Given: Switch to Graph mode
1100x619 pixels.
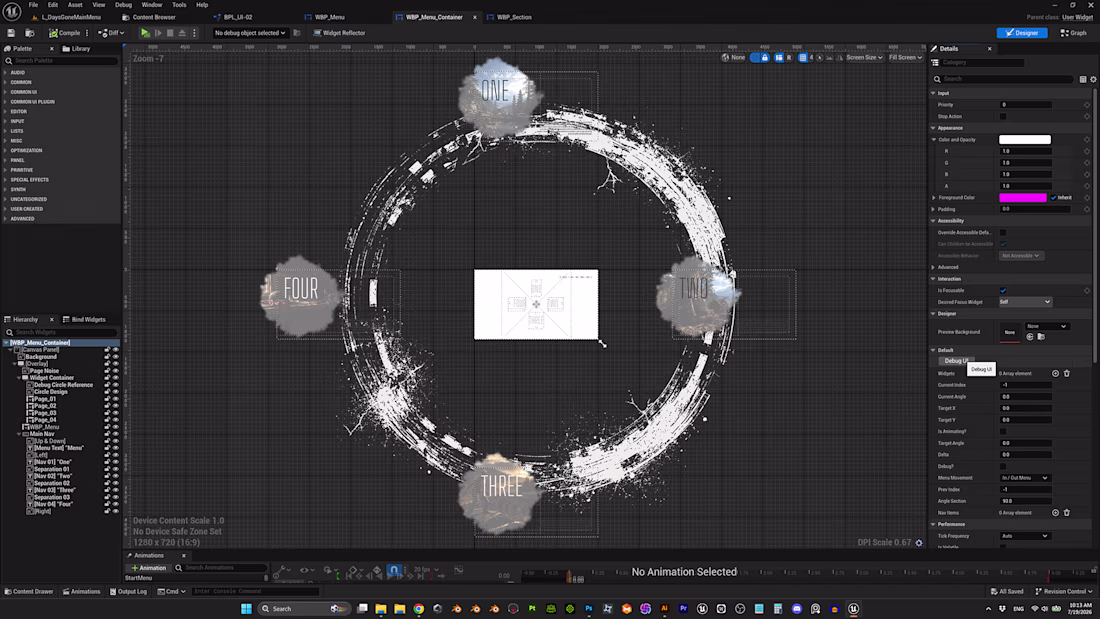Looking at the screenshot, I should (1073, 33).
